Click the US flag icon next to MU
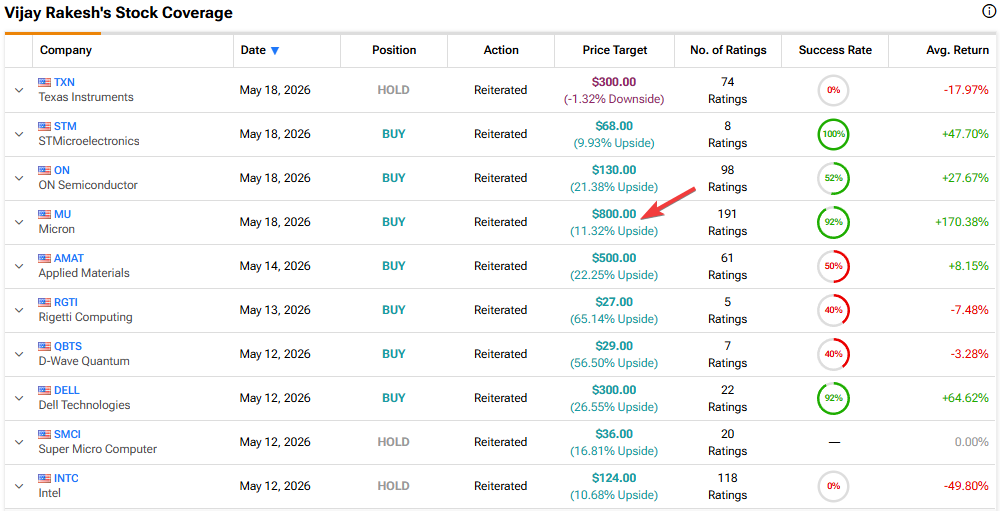This screenshot has height=511, width=1000. coord(44,214)
